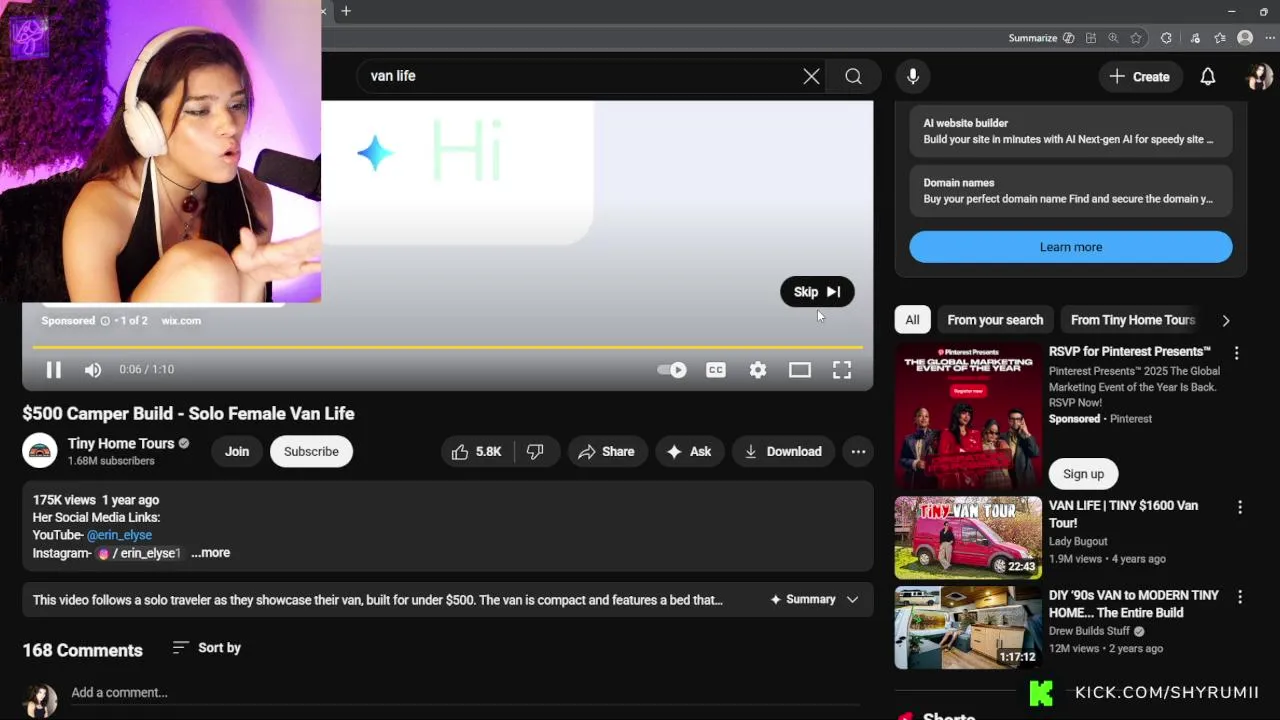1280x720 pixels.
Task: Download the video
Action: (783, 452)
